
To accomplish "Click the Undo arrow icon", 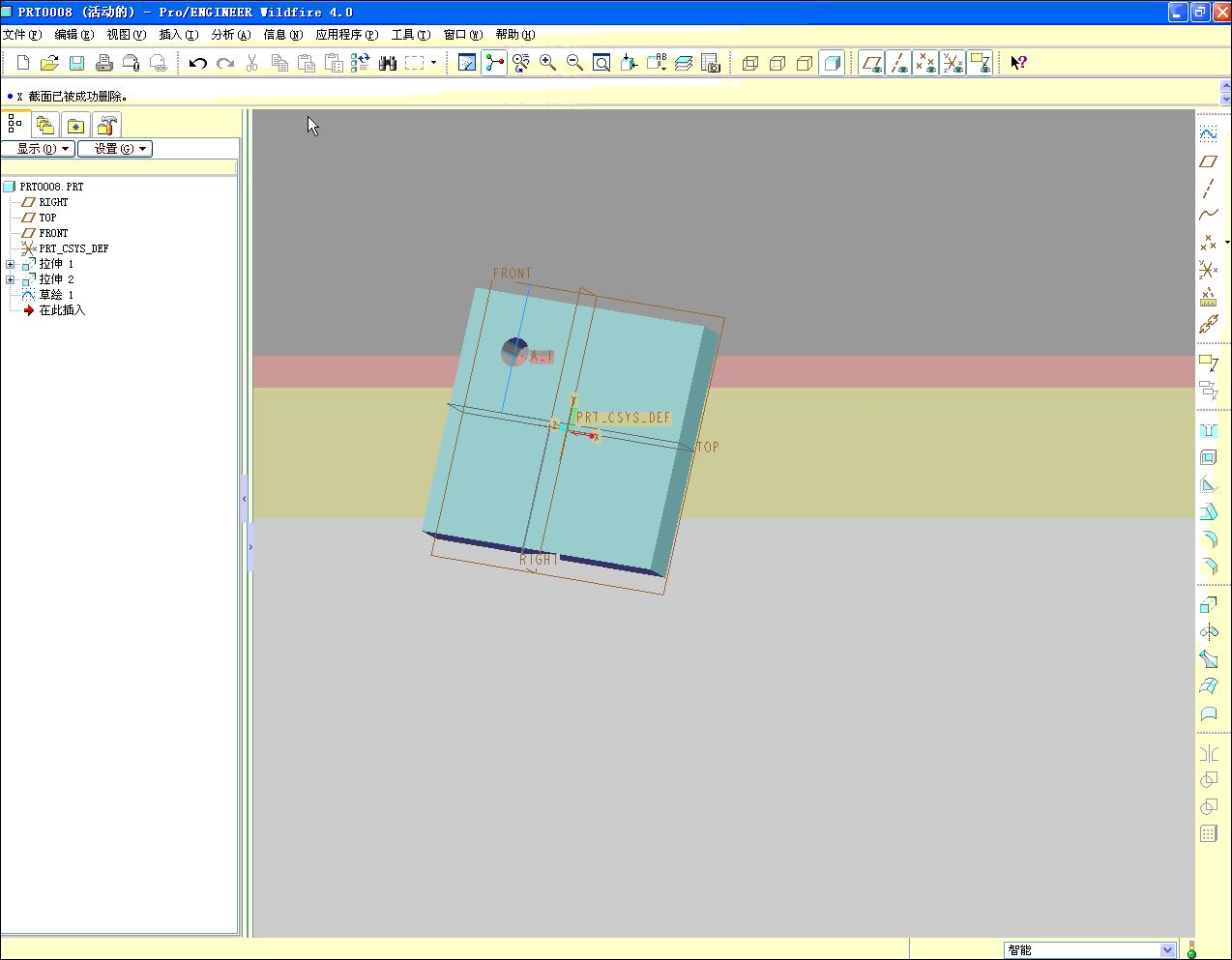I will (198, 63).
